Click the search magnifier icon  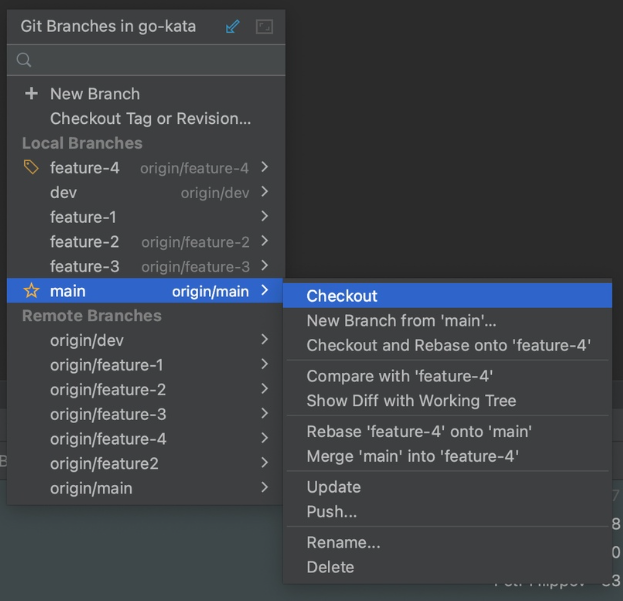(25, 60)
